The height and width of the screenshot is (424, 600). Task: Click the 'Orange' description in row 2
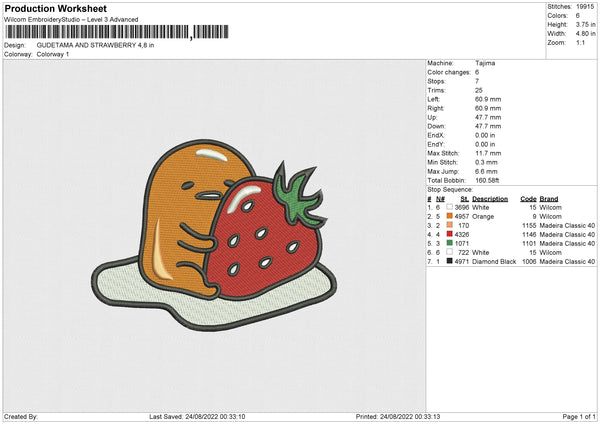tap(483, 217)
